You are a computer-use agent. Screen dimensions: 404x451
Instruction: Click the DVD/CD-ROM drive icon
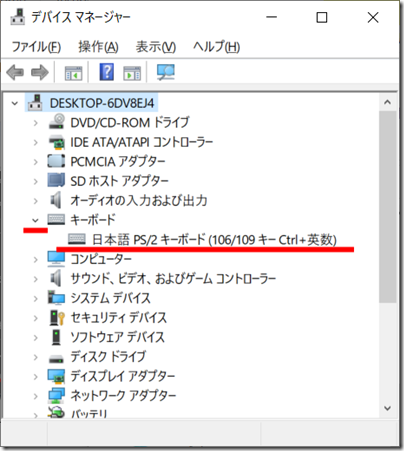tap(56, 122)
